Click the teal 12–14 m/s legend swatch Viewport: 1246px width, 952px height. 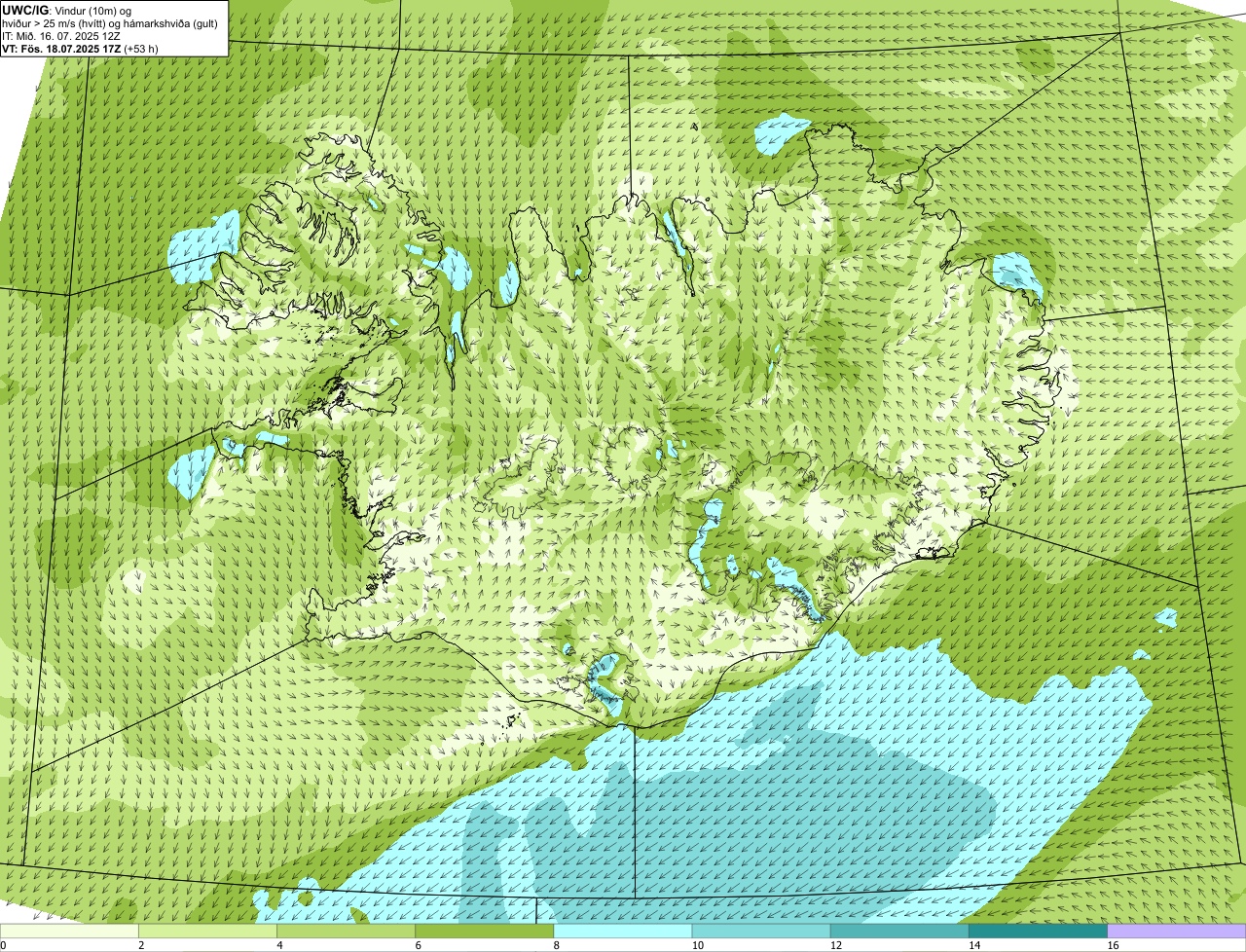[899, 931]
